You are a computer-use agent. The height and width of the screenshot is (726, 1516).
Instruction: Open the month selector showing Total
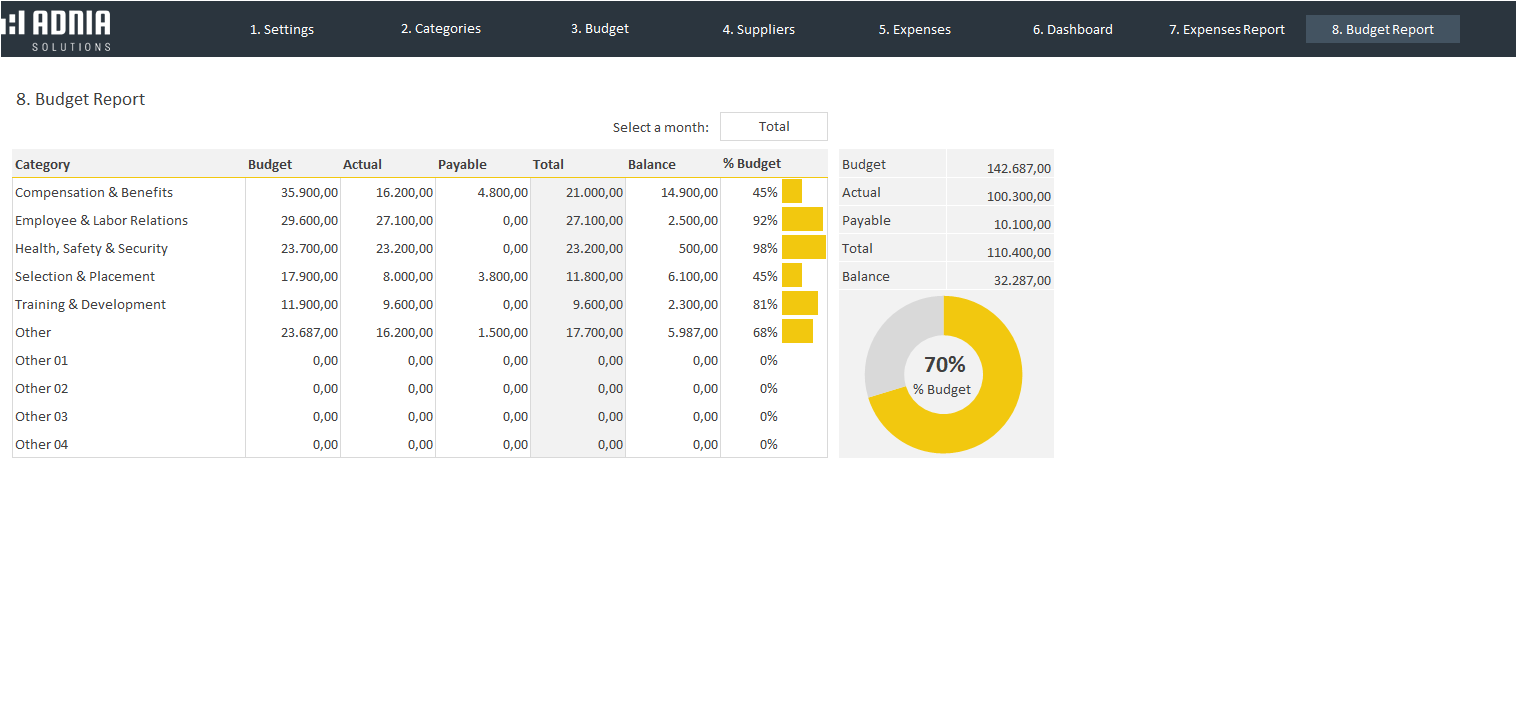[x=773, y=127]
